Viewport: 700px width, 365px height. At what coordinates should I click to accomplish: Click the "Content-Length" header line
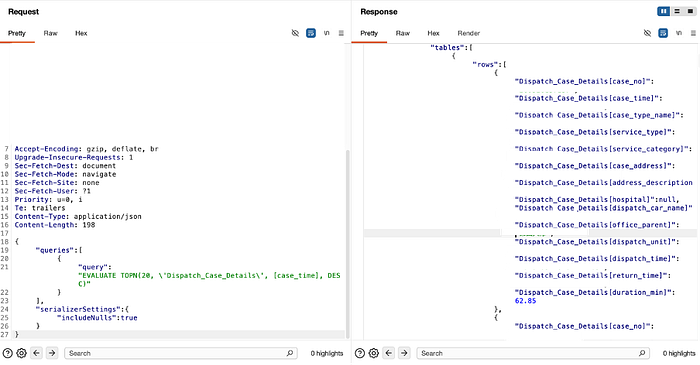click(55, 225)
